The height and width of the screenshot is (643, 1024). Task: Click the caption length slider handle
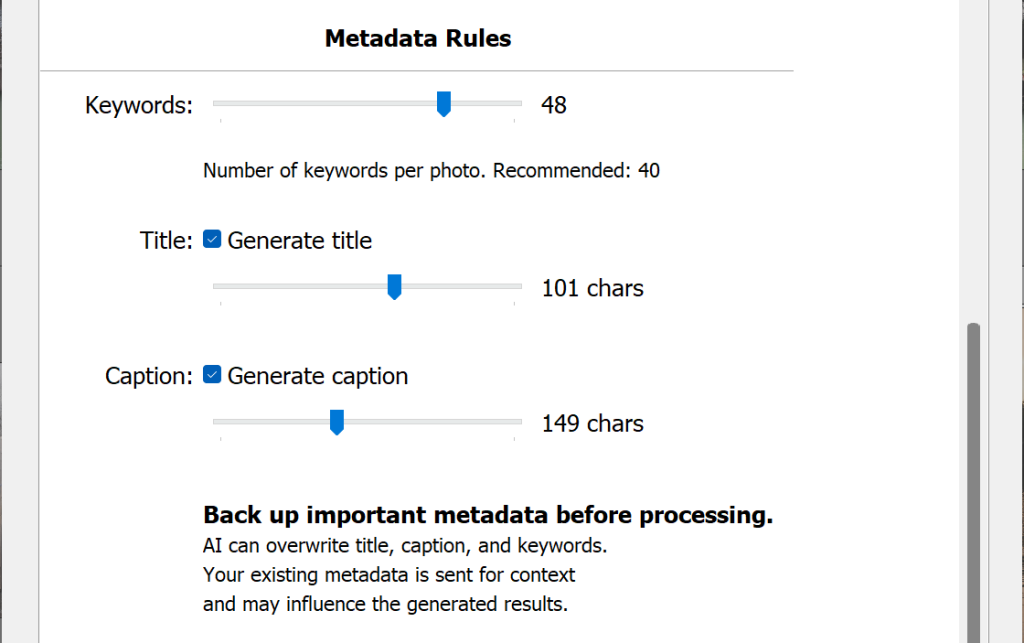tap(337, 422)
